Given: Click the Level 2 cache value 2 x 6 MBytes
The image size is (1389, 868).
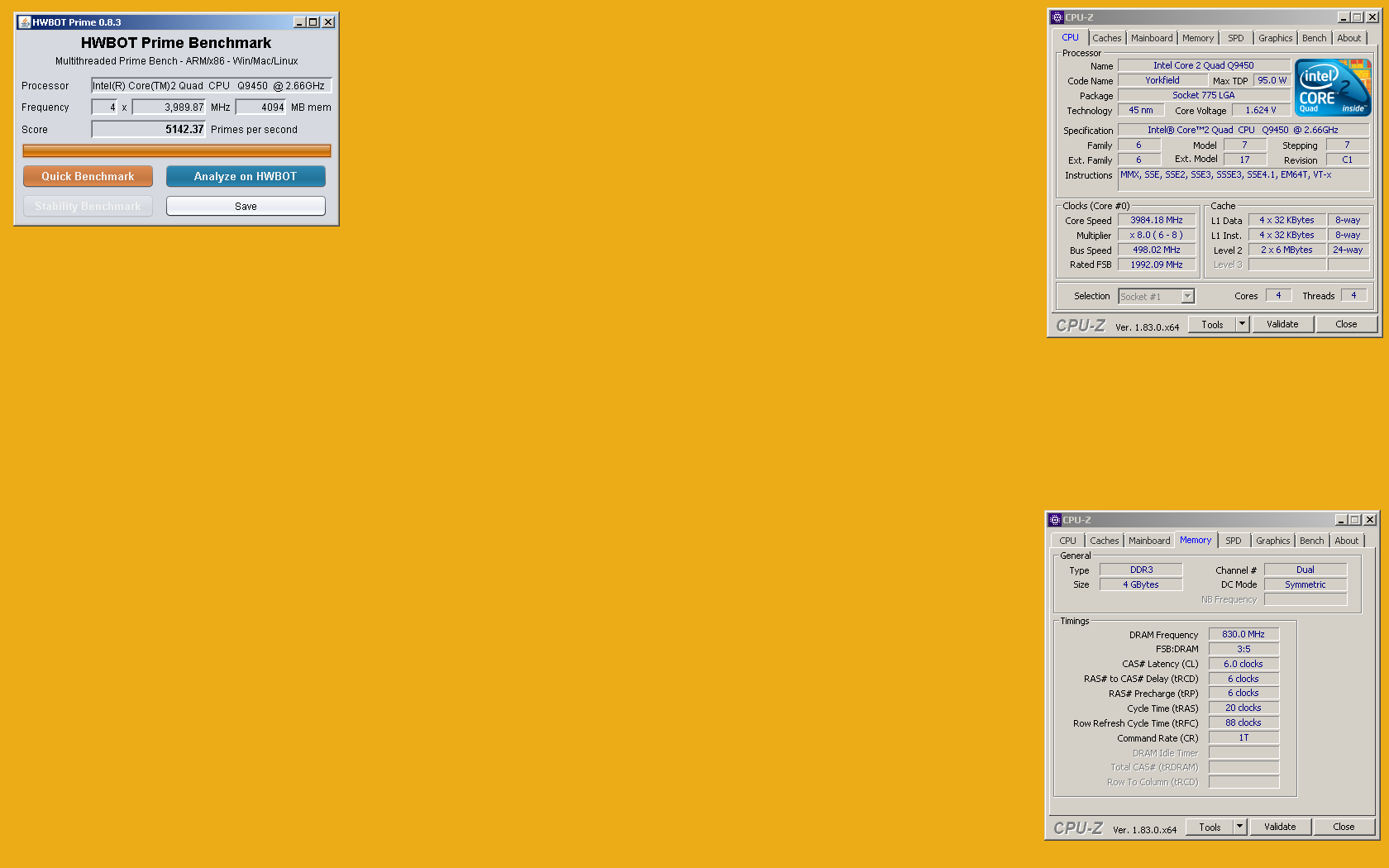Looking at the screenshot, I should click(x=1286, y=250).
